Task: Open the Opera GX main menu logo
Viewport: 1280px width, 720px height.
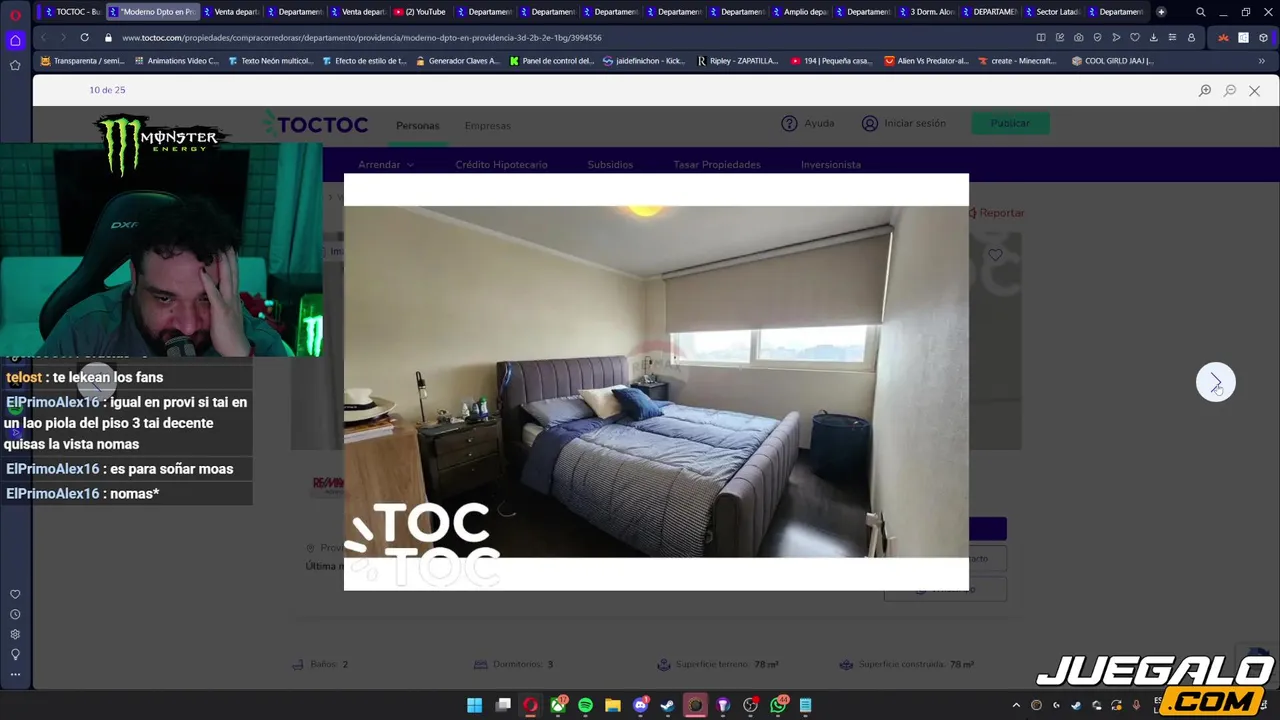Action: (15, 14)
